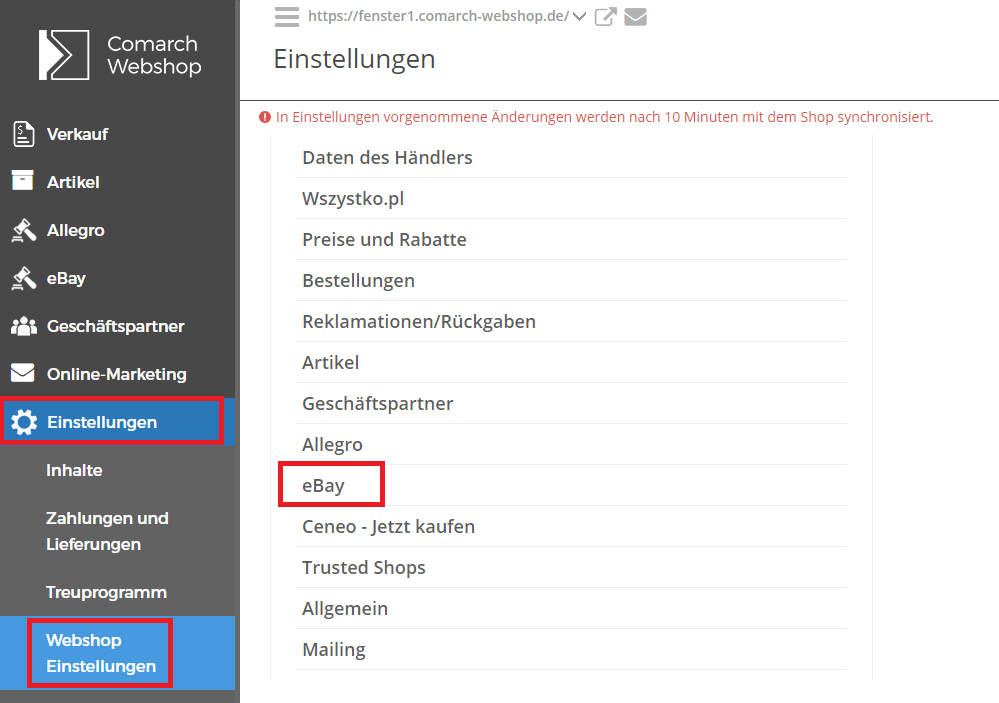Image resolution: width=999 pixels, height=703 pixels.
Task: Open Verkauf via its document icon
Action: (x=24, y=134)
